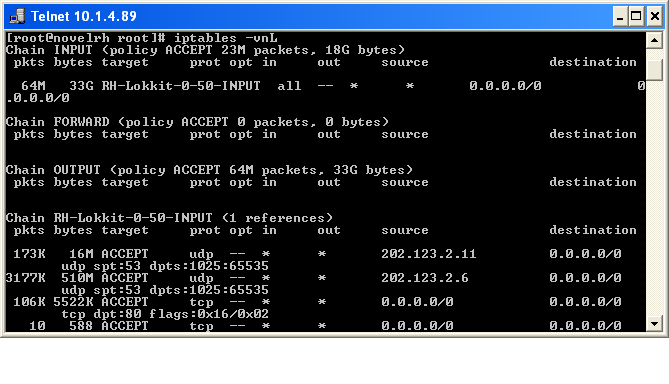Viewport: 669px width, 384px height.
Task: Click the 510M bytes value
Action: point(77,278)
